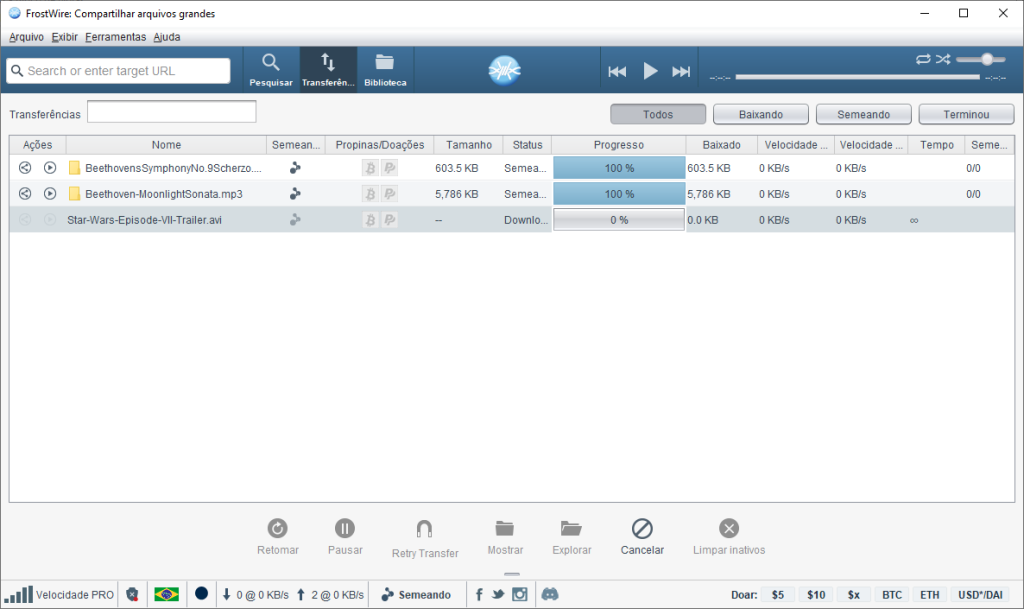Filter transfers by Baixado
The image size is (1024, 609).
[x=760, y=113]
